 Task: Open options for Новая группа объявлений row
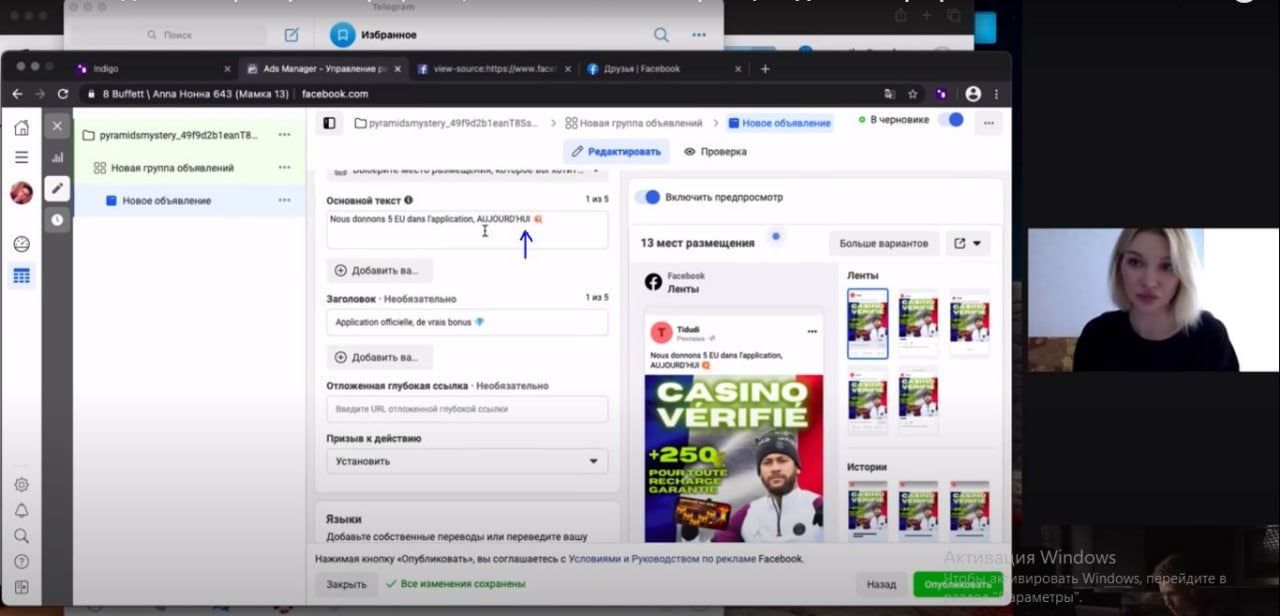284,168
